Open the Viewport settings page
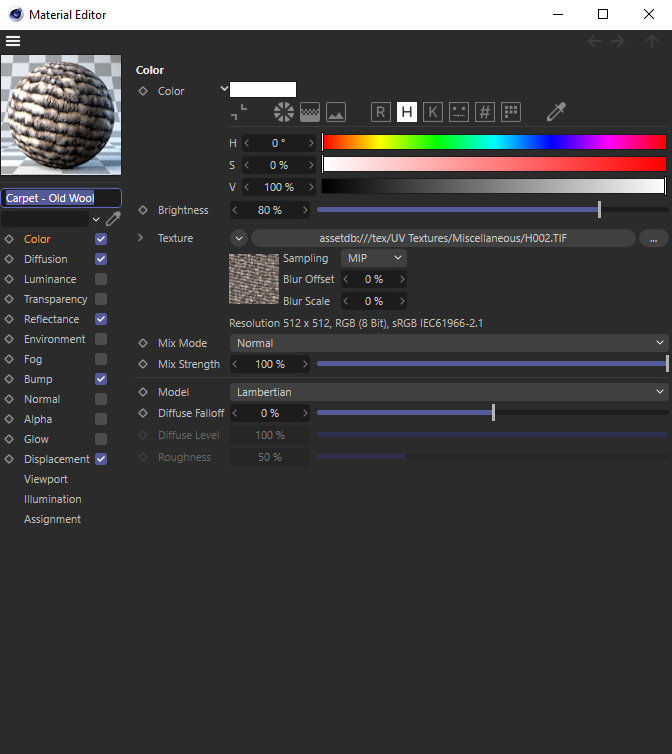Screen dimensions: 672x754 [46, 479]
